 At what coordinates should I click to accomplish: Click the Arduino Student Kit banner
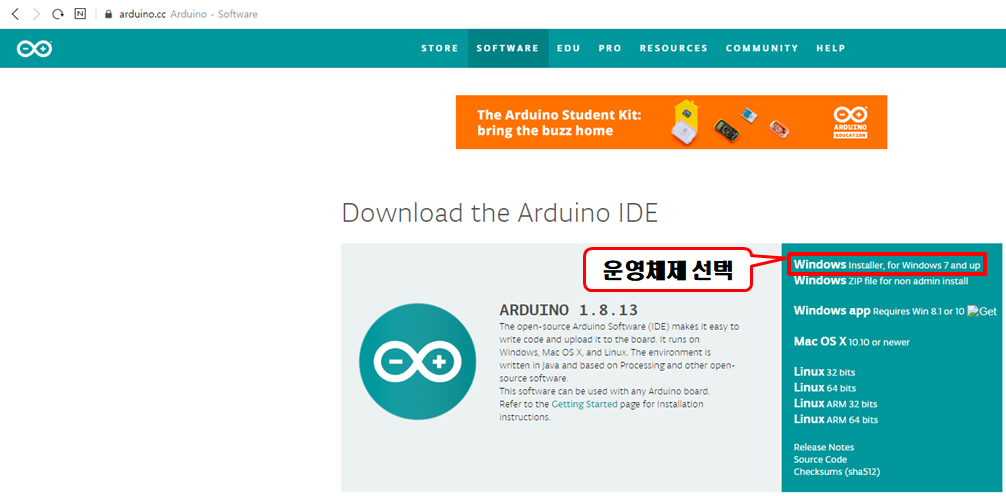pos(671,122)
